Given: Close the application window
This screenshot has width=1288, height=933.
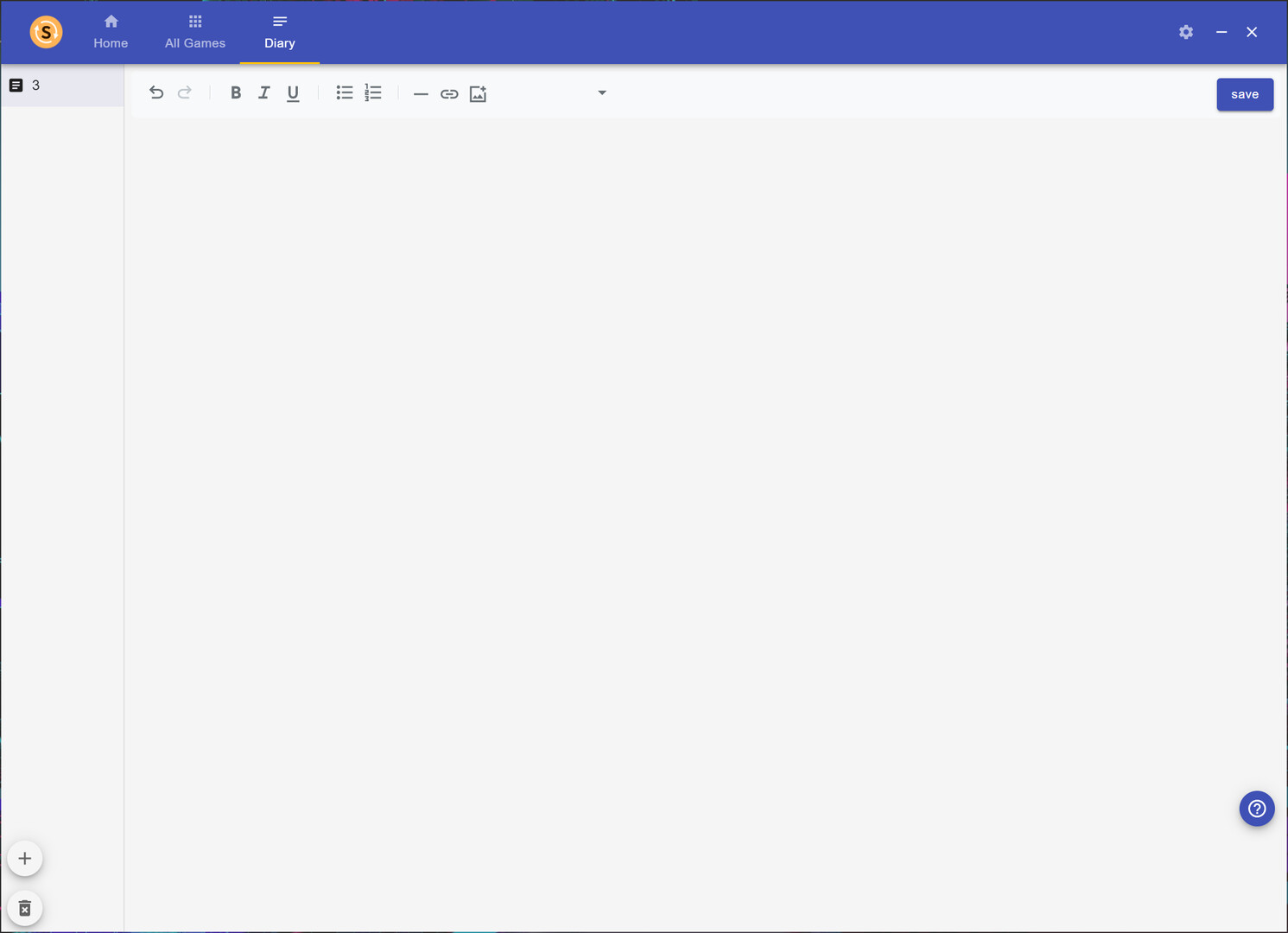Looking at the screenshot, I should [x=1252, y=32].
